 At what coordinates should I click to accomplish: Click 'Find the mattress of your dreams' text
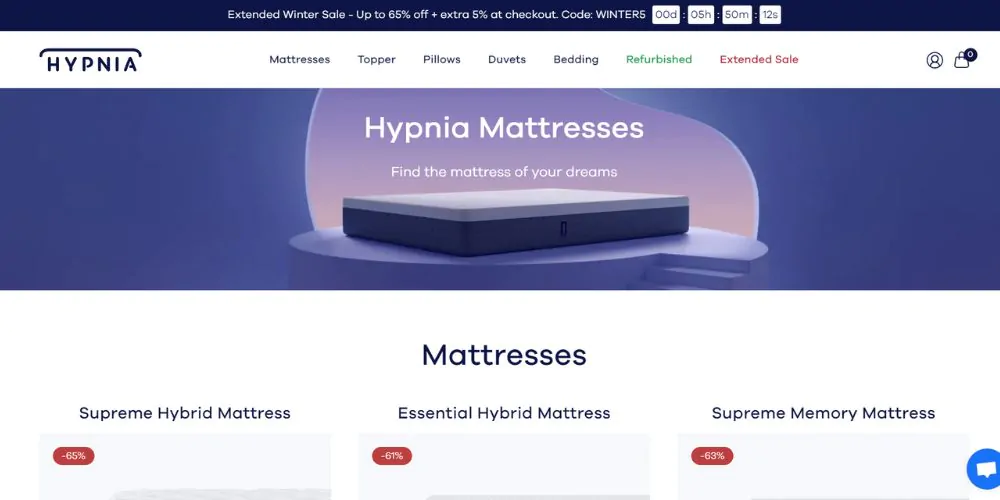coord(504,172)
